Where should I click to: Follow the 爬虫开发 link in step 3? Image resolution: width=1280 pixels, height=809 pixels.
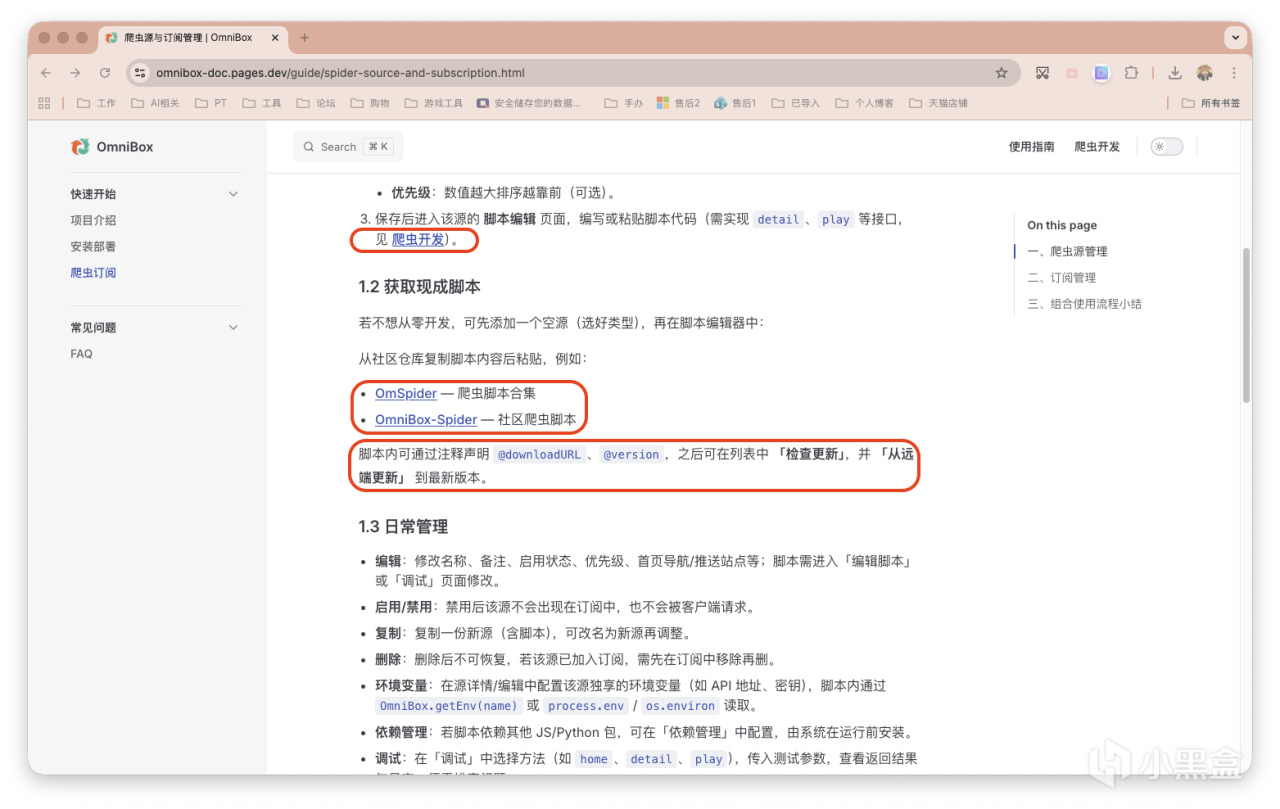(418, 239)
